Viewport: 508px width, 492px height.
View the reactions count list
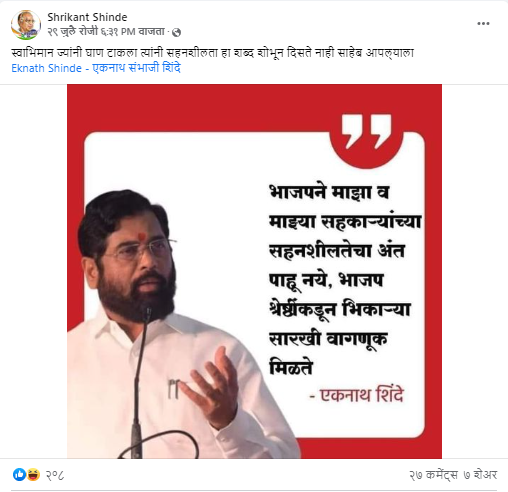click(55, 475)
